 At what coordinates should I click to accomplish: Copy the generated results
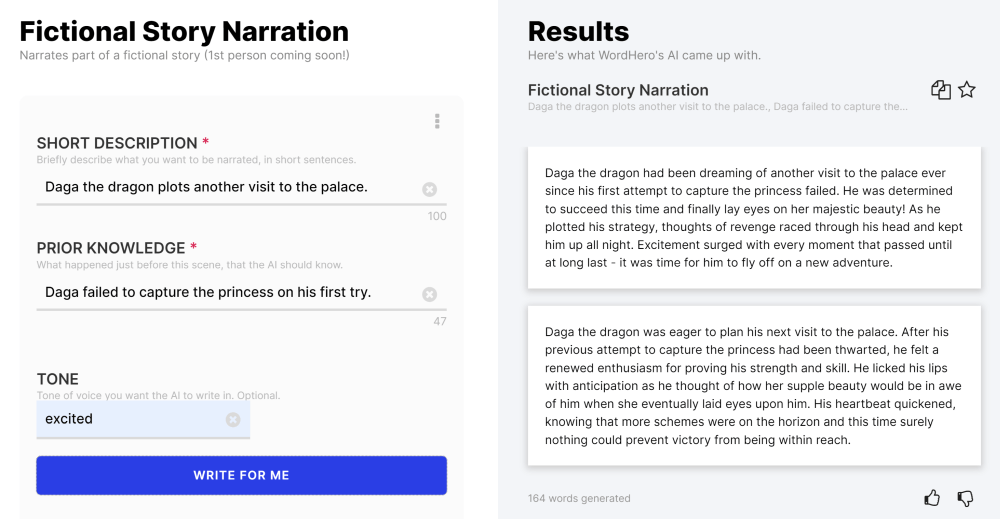click(940, 90)
